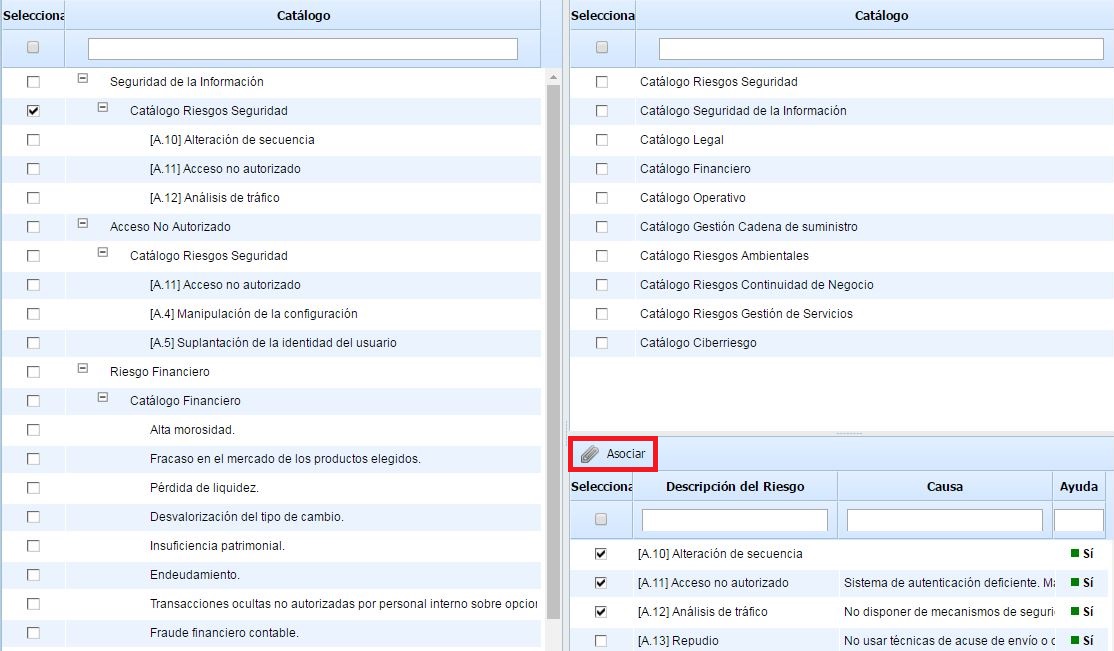The height and width of the screenshot is (651, 1114).
Task: Focus the Causa filter input field
Action: coord(944,520)
